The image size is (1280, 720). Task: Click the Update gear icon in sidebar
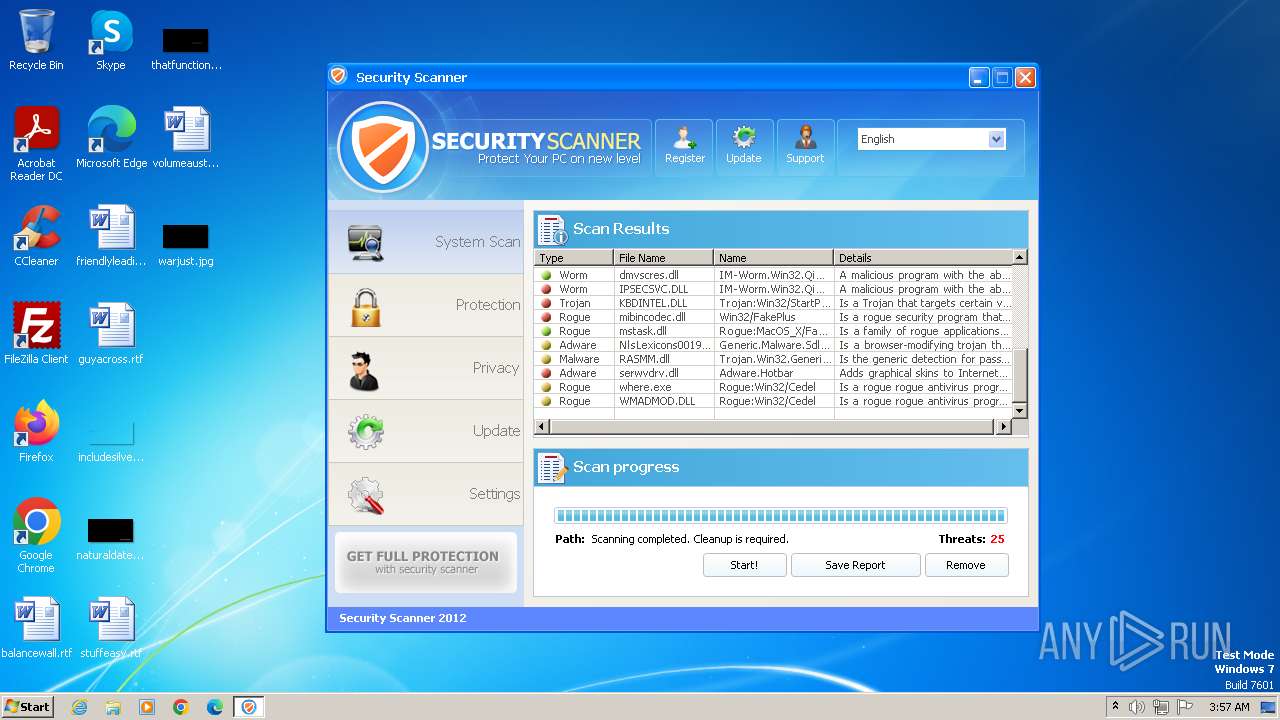(366, 431)
